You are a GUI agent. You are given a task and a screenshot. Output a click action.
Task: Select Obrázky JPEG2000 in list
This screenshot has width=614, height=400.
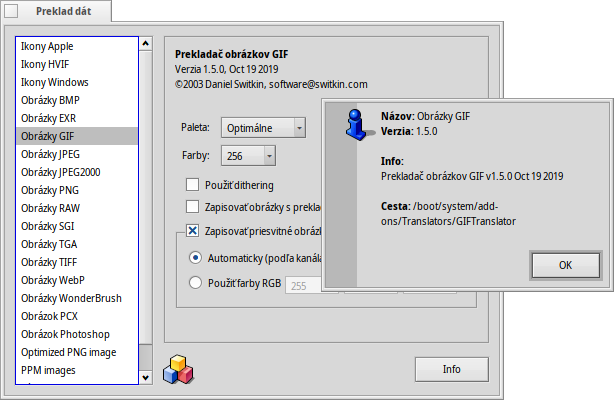60,172
